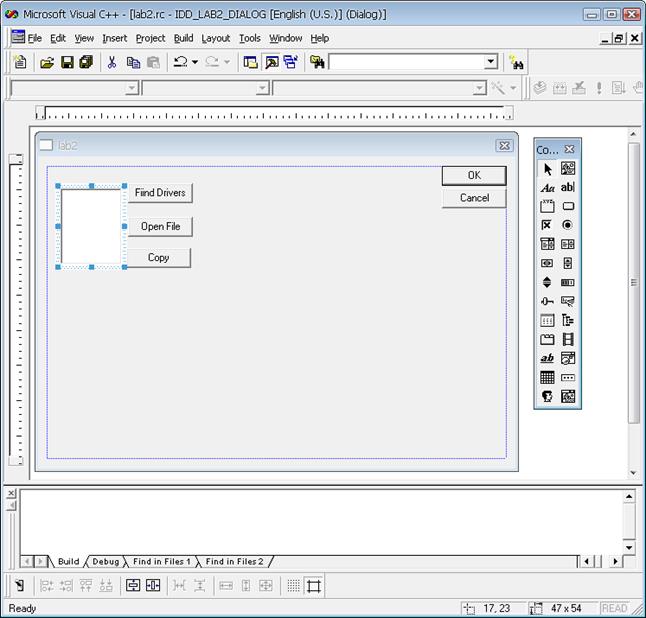
Task: Choose the Tab Control tool
Action: (547, 339)
